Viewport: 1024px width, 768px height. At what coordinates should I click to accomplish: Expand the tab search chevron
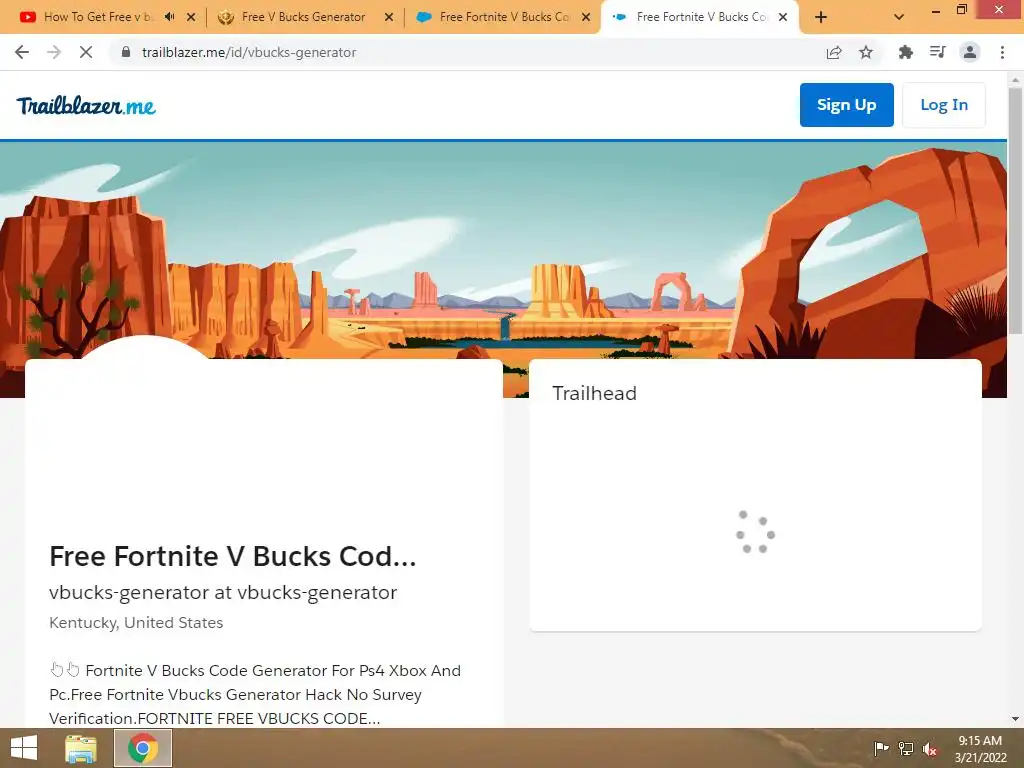(899, 17)
